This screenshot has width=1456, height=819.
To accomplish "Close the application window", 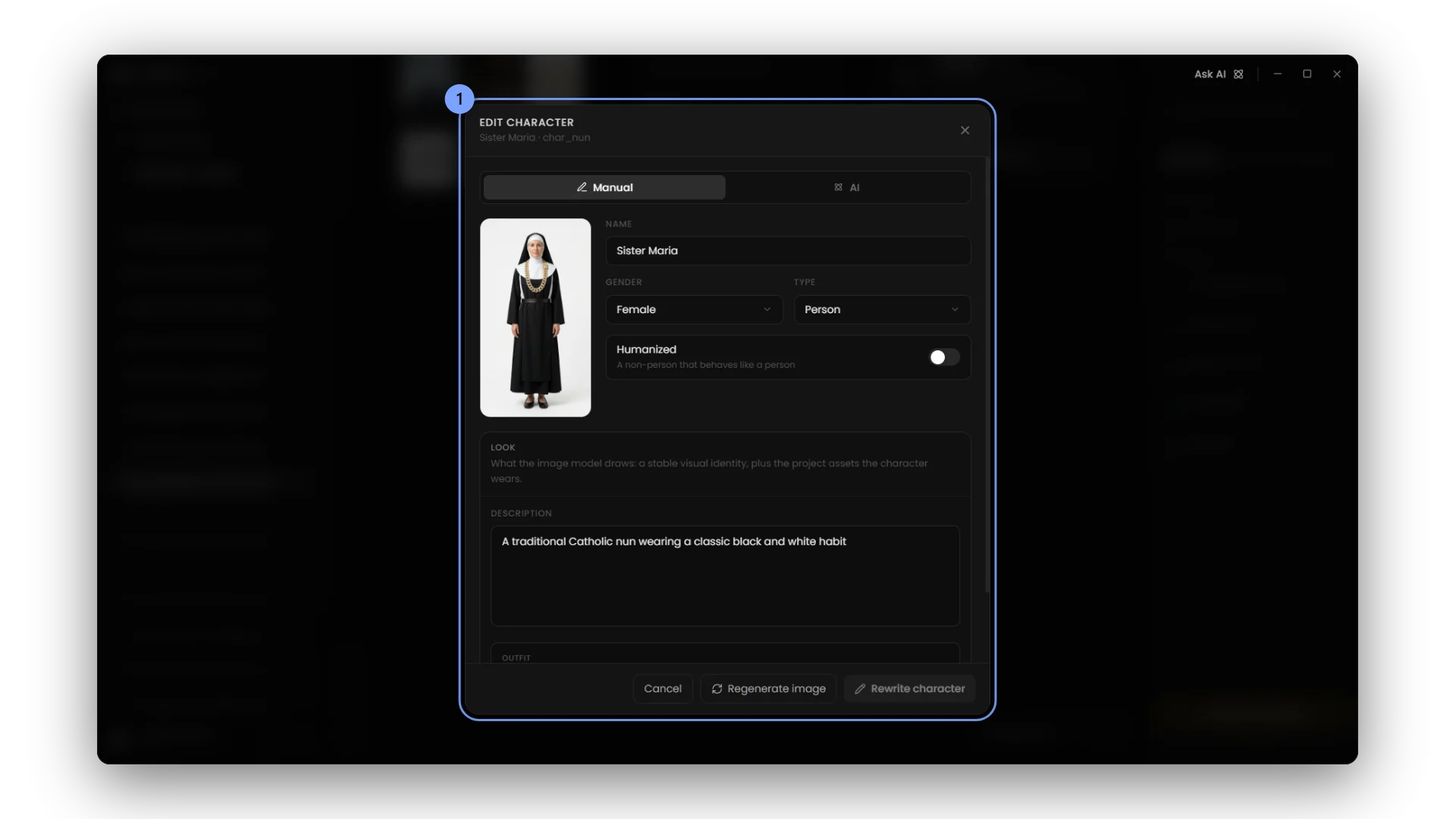I will click(1337, 74).
